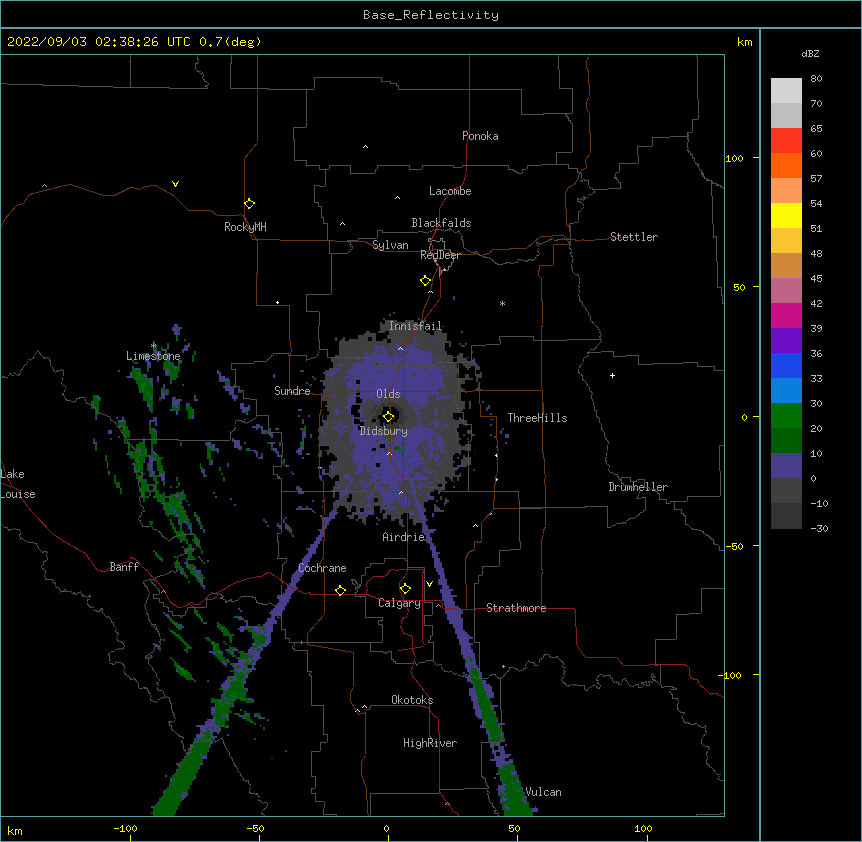Screen dimensions: 862x842
Task: Click the Lake Louise label
Action: (18, 484)
